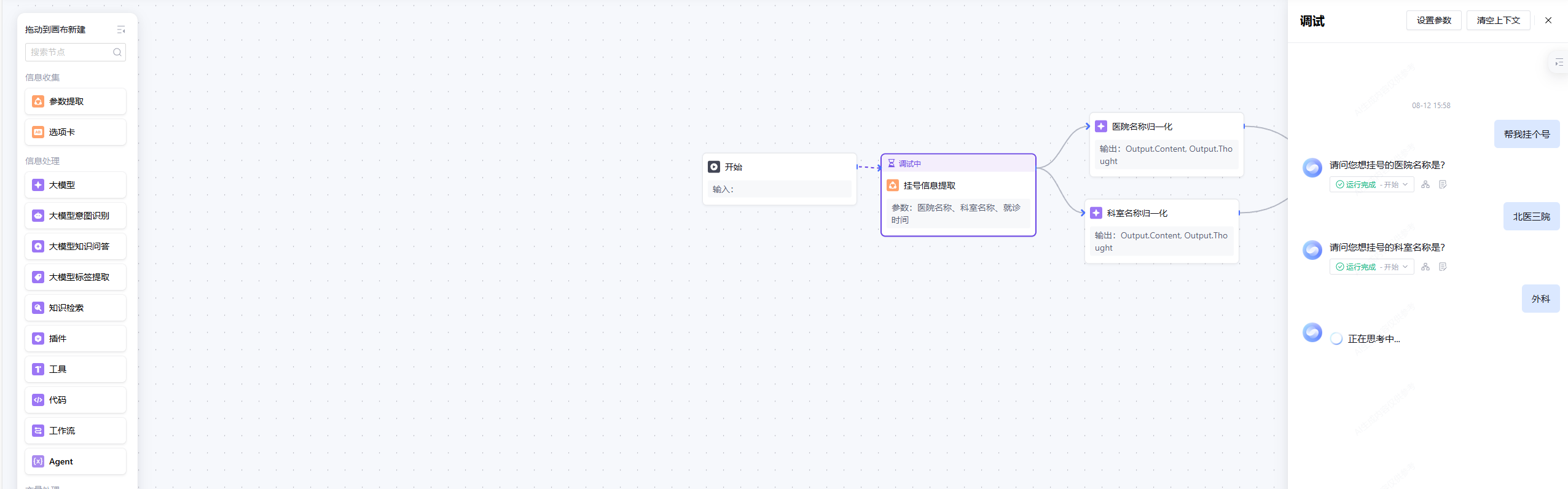The height and width of the screenshot is (489, 1568).
Task: Select the 挂号信息提取 node on canvas
Action: [x=957, y=186]
